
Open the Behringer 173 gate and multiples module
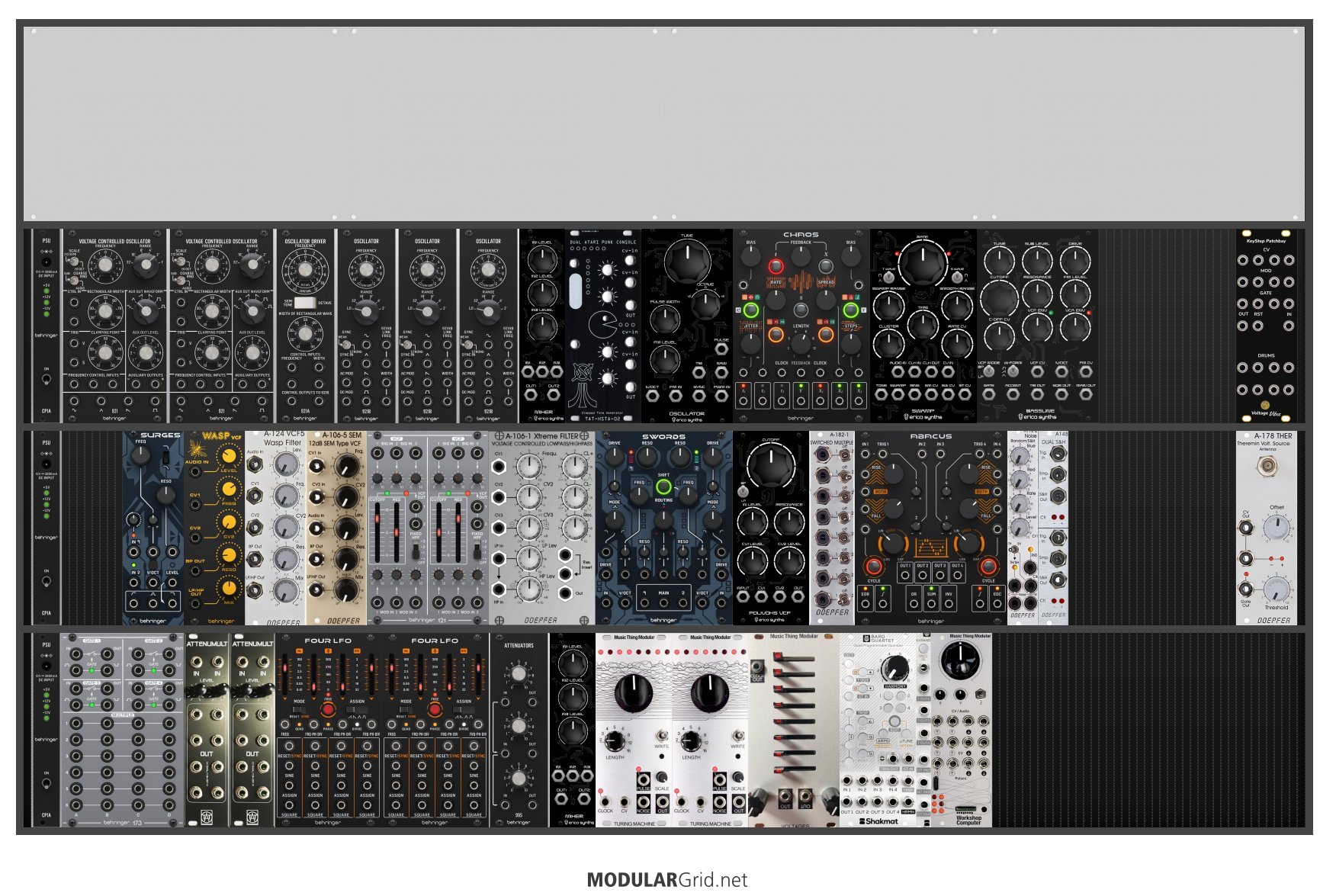123,731
